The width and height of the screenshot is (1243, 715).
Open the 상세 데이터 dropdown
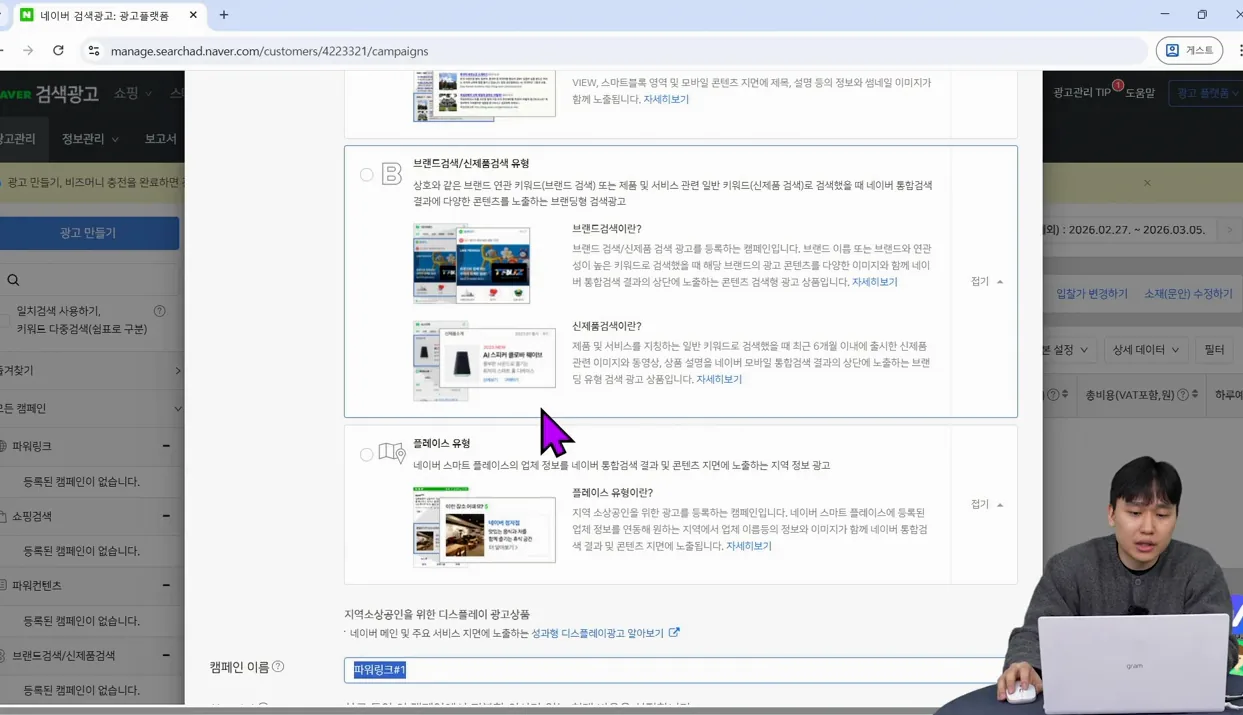(x=1146, y=350)
